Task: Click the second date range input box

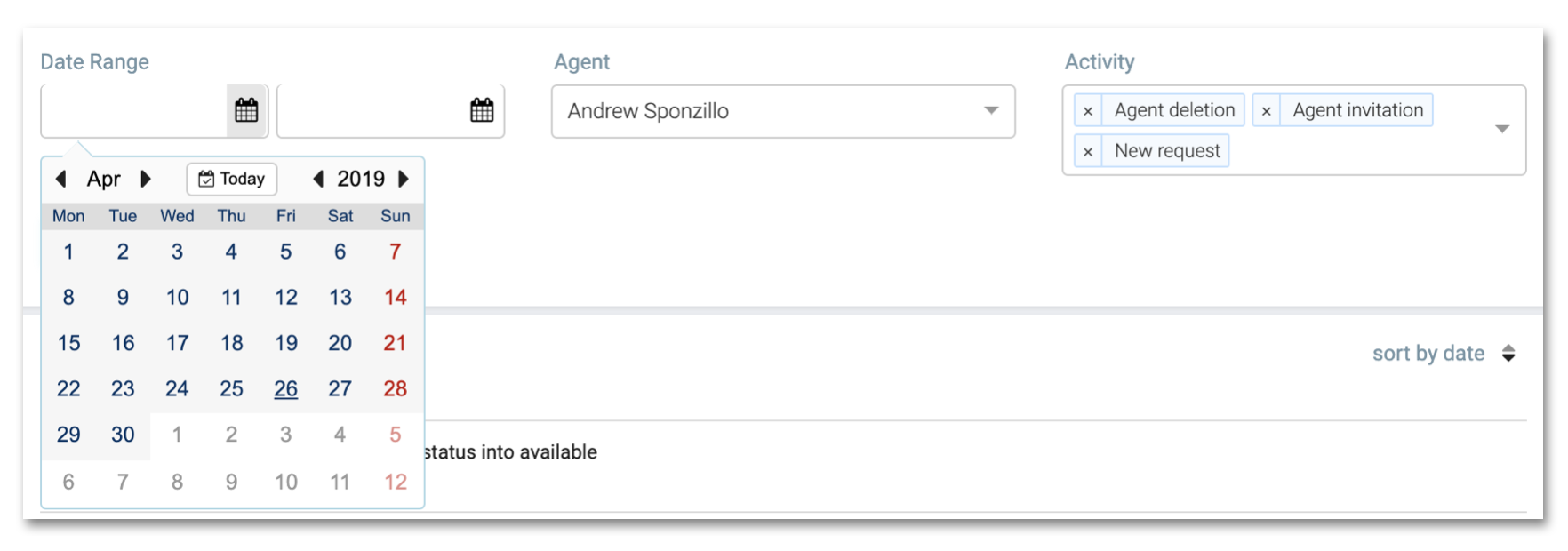Action: click(x=373, y=110)
